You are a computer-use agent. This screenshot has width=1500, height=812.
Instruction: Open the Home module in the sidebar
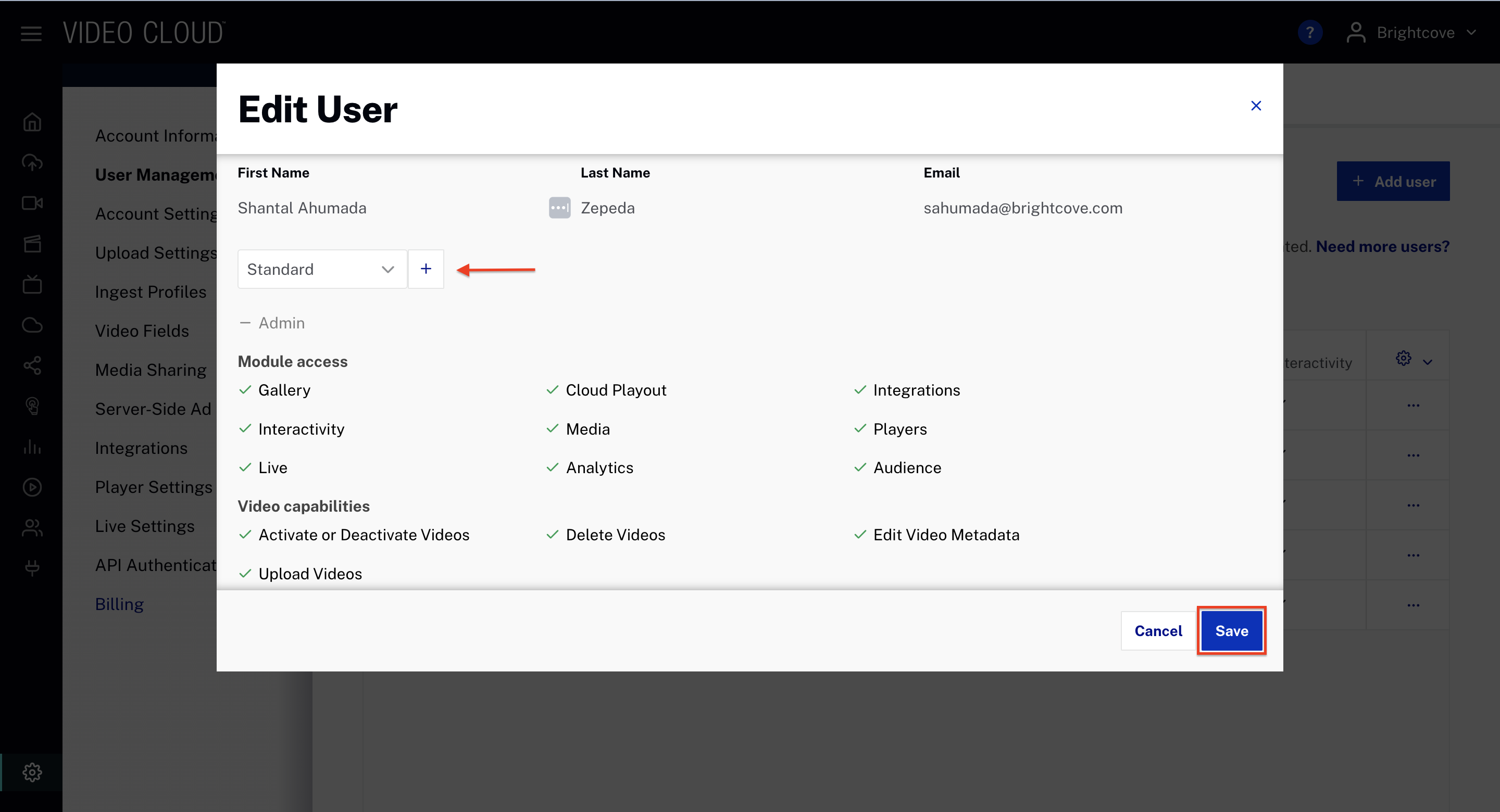(32, 121)
